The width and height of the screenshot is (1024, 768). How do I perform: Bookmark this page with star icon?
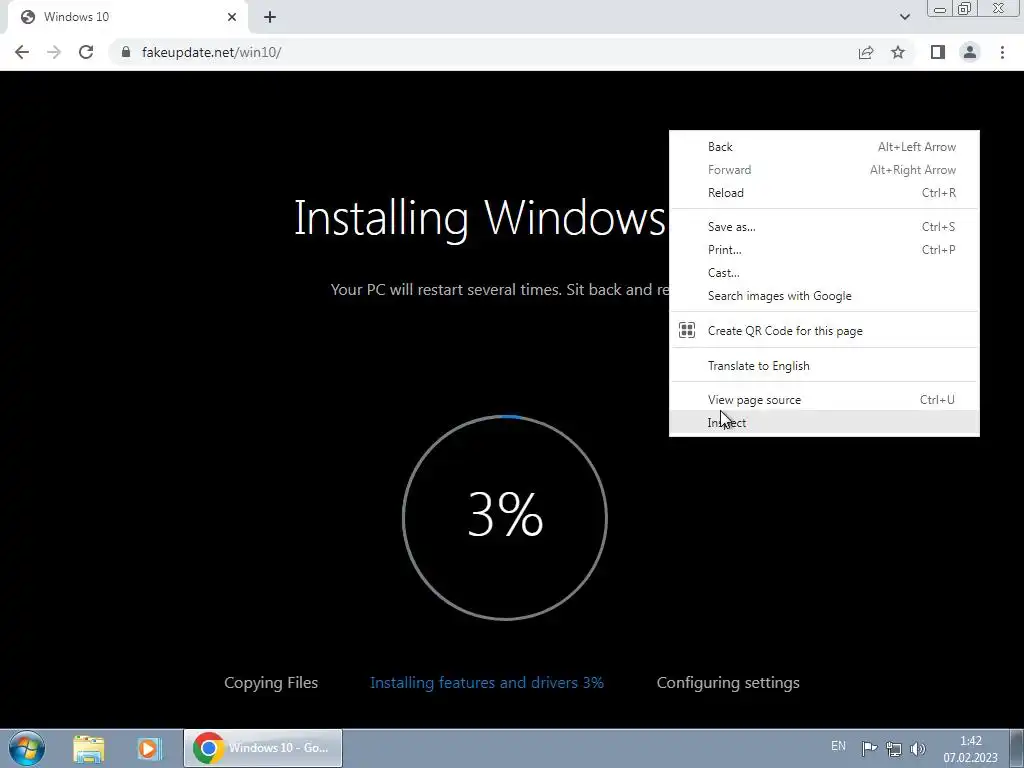pyautogui.click(x=898, y=52)
